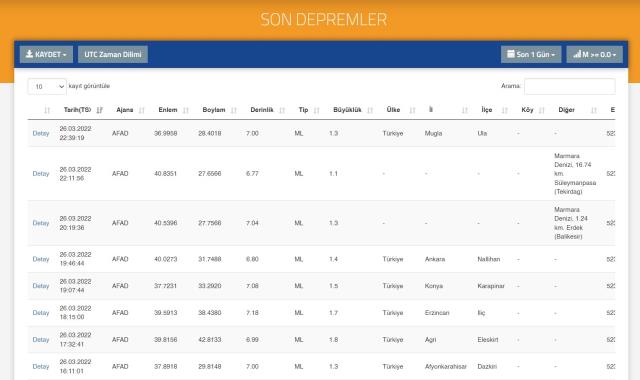Select the Muğla cell in the first row
Screen dimensions: 640x380
[433, 133]
